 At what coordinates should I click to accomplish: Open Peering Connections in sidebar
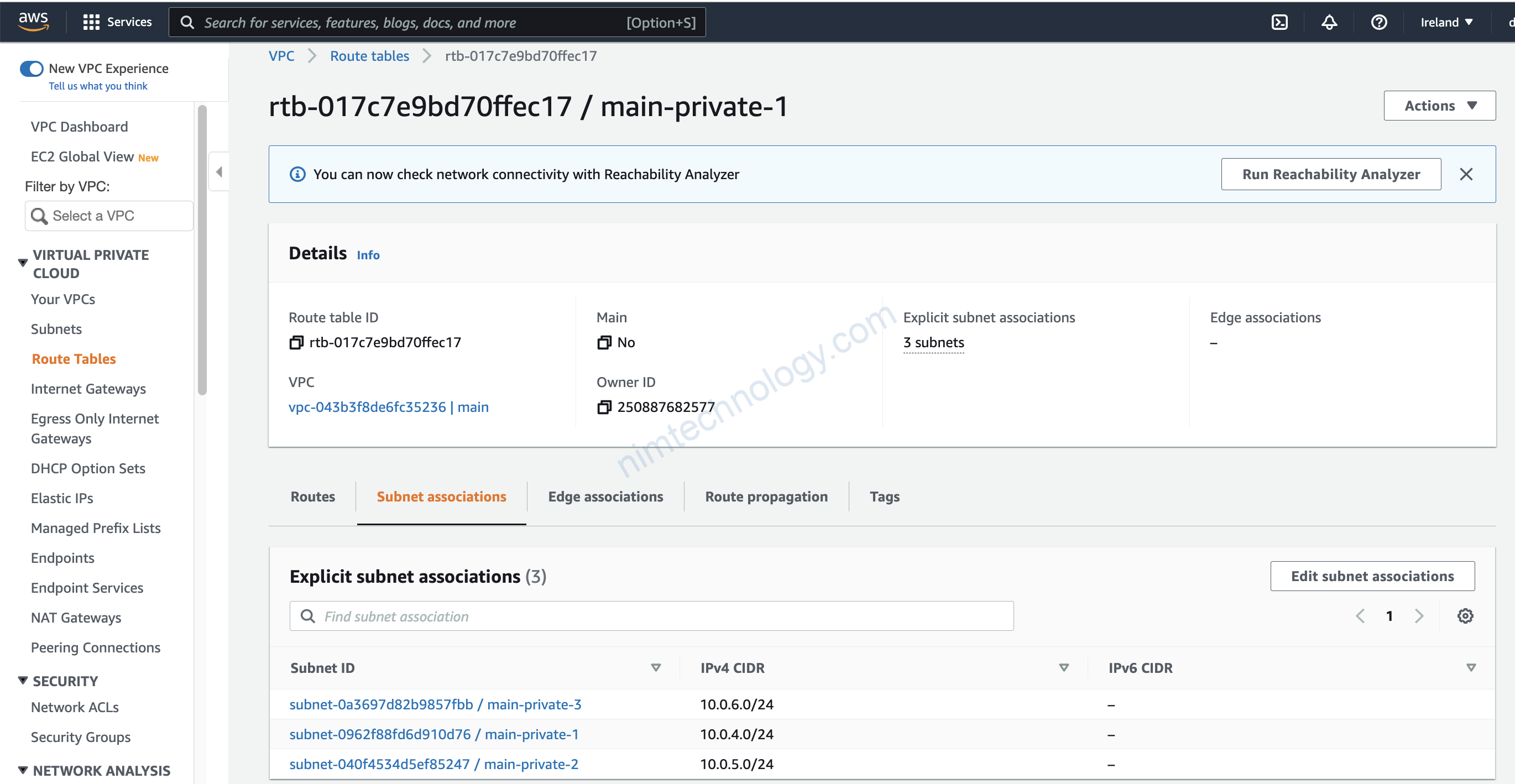point(95,647)
